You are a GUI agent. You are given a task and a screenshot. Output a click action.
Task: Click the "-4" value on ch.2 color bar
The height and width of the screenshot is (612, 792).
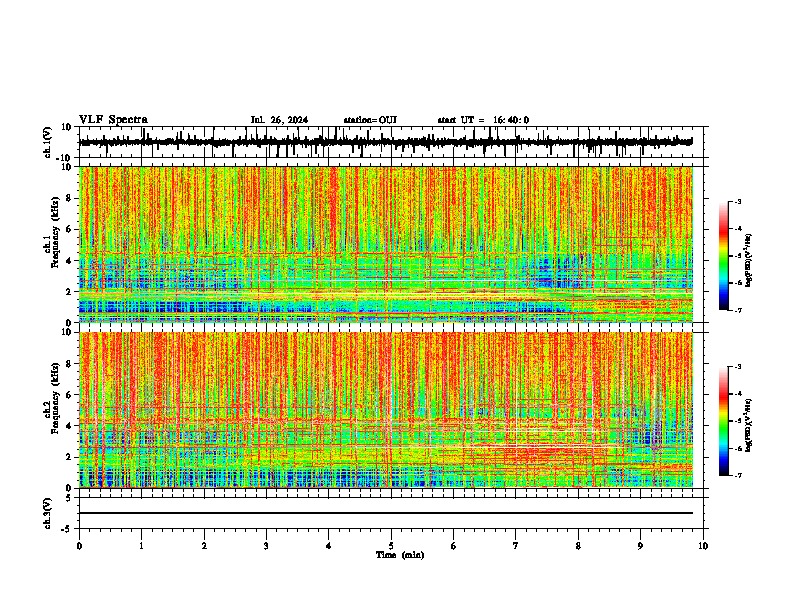738,394
